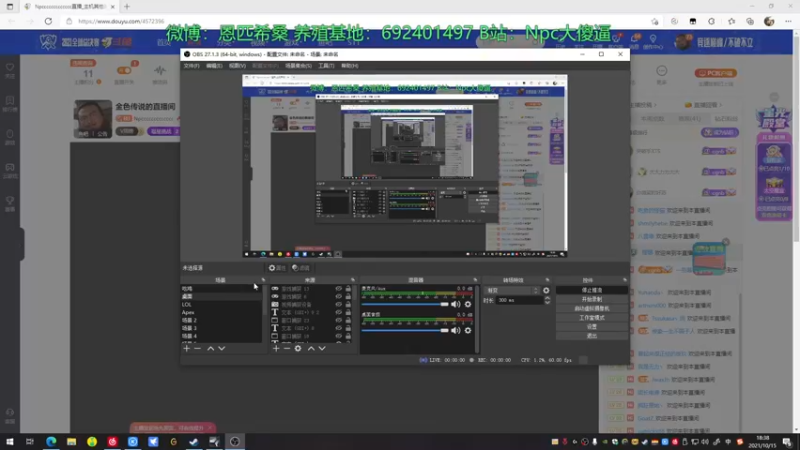800x450 pixels.
Task: Open OBS 设置 from the controls panel
Action: [x=592, y=327]
